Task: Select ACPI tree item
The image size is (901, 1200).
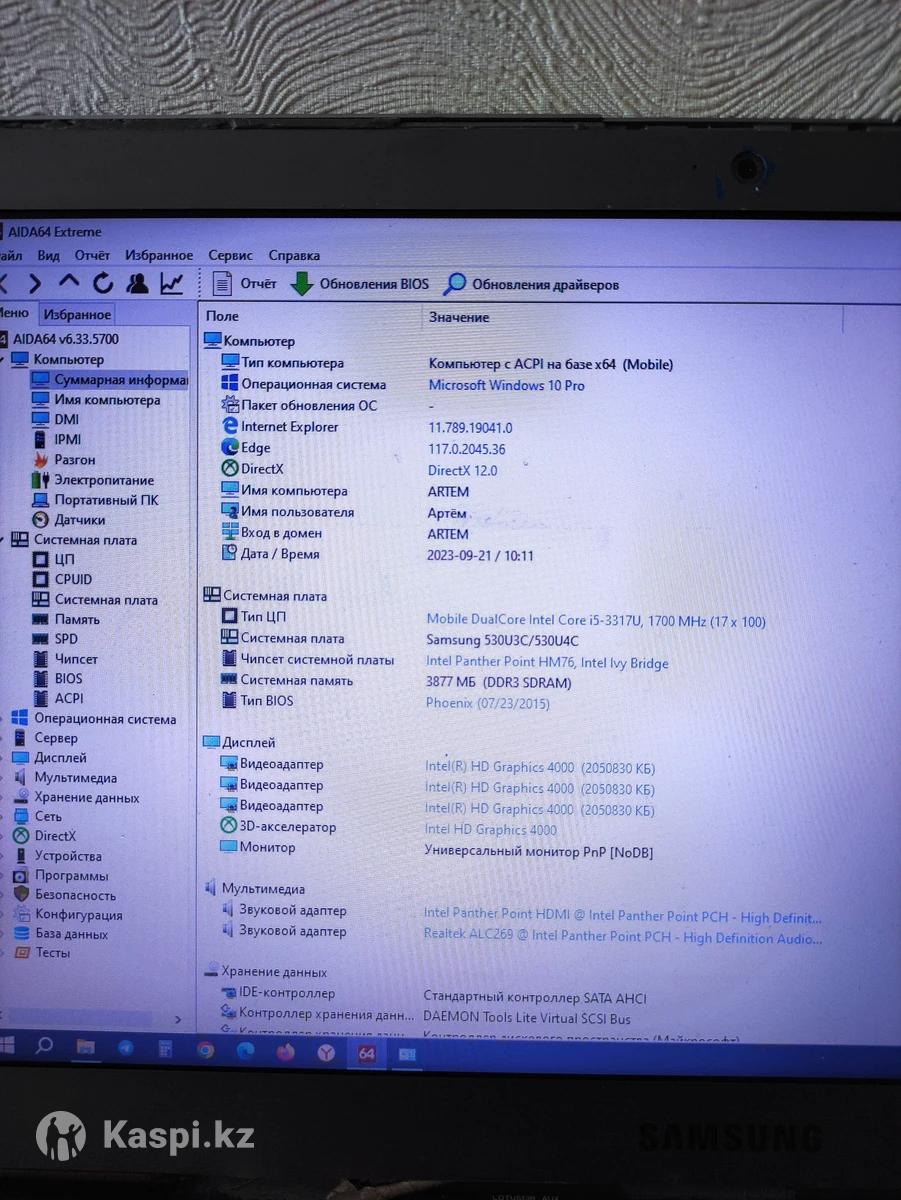Action: pos(58,699)
